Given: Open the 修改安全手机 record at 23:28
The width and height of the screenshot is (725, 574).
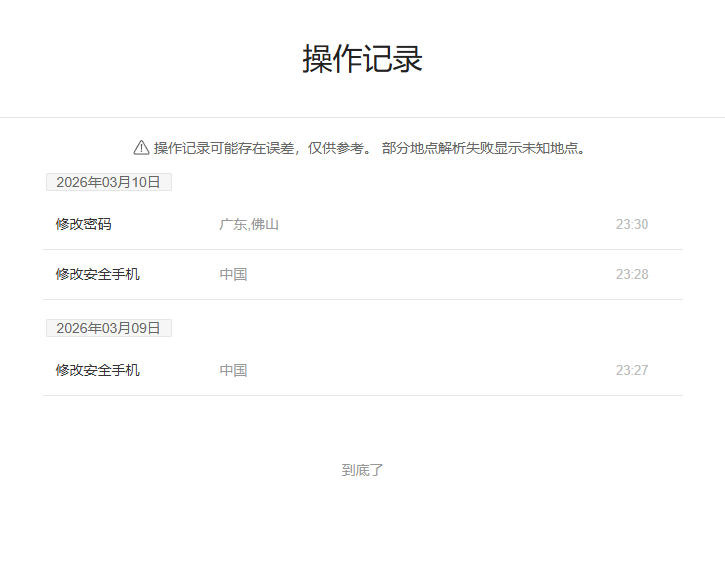Looking at the screenshot, I should click(x=362, y=274).
